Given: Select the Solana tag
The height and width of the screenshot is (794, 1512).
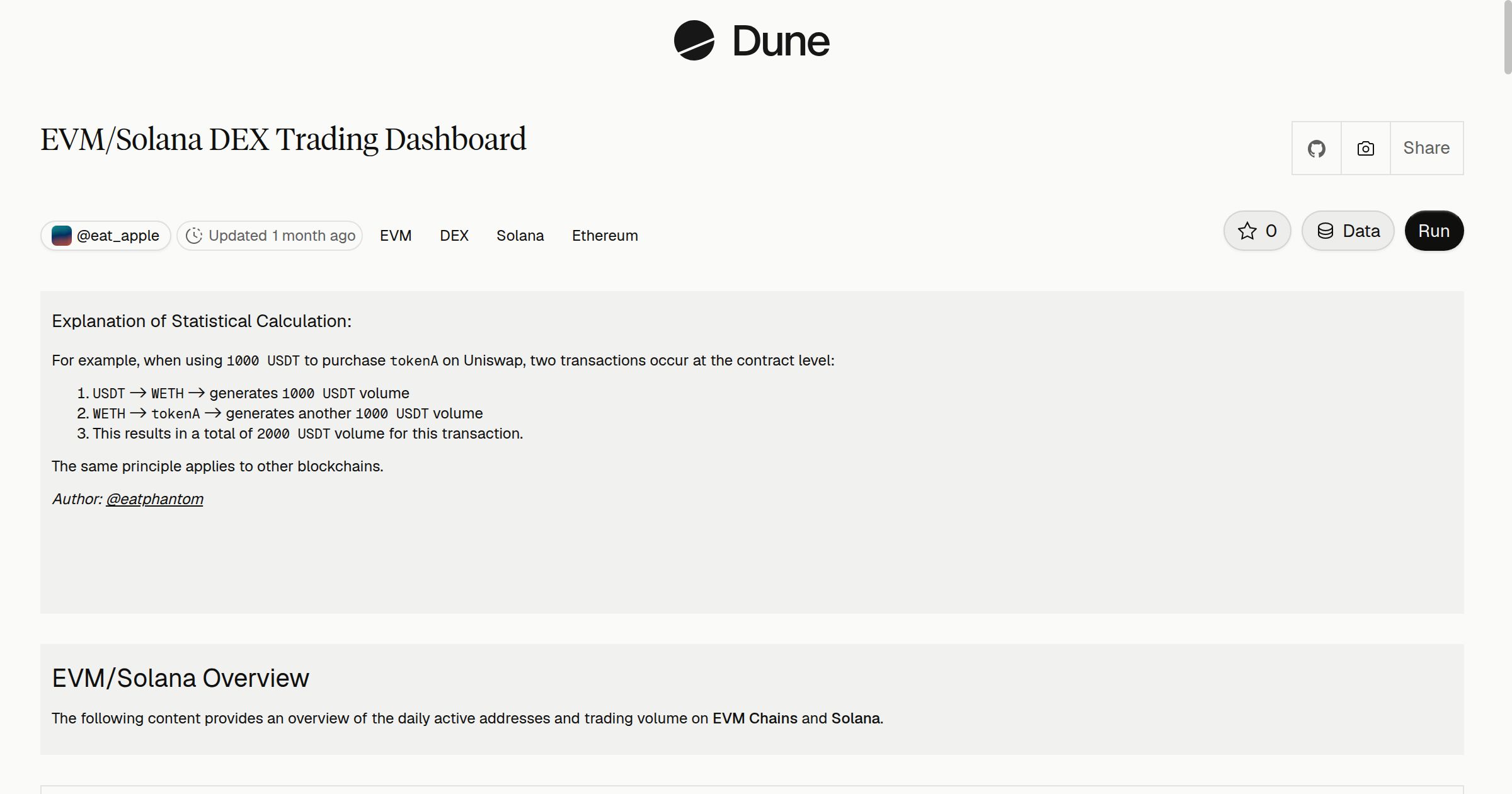Looking at the screenshot, I should tap(520, 236).
